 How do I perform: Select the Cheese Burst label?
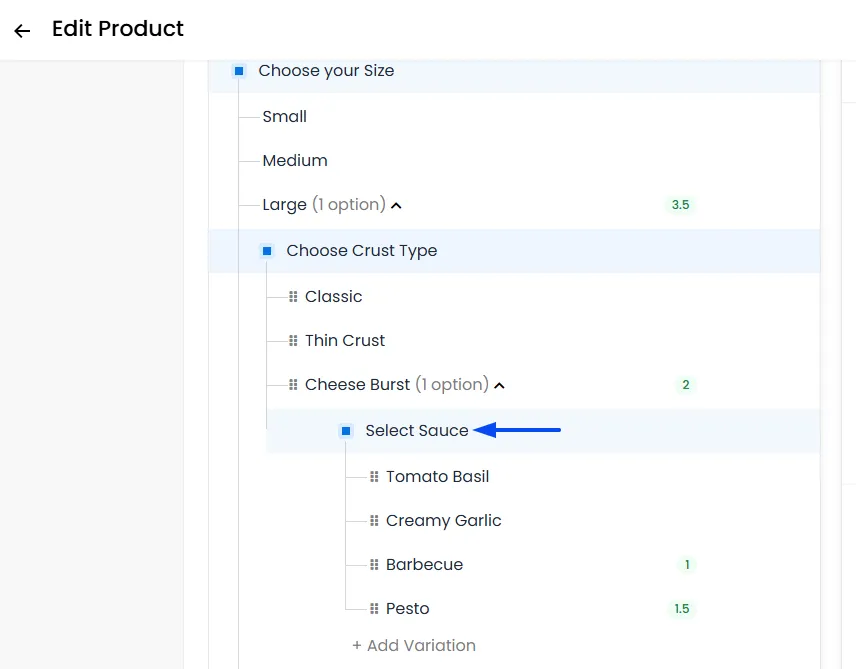357,384
